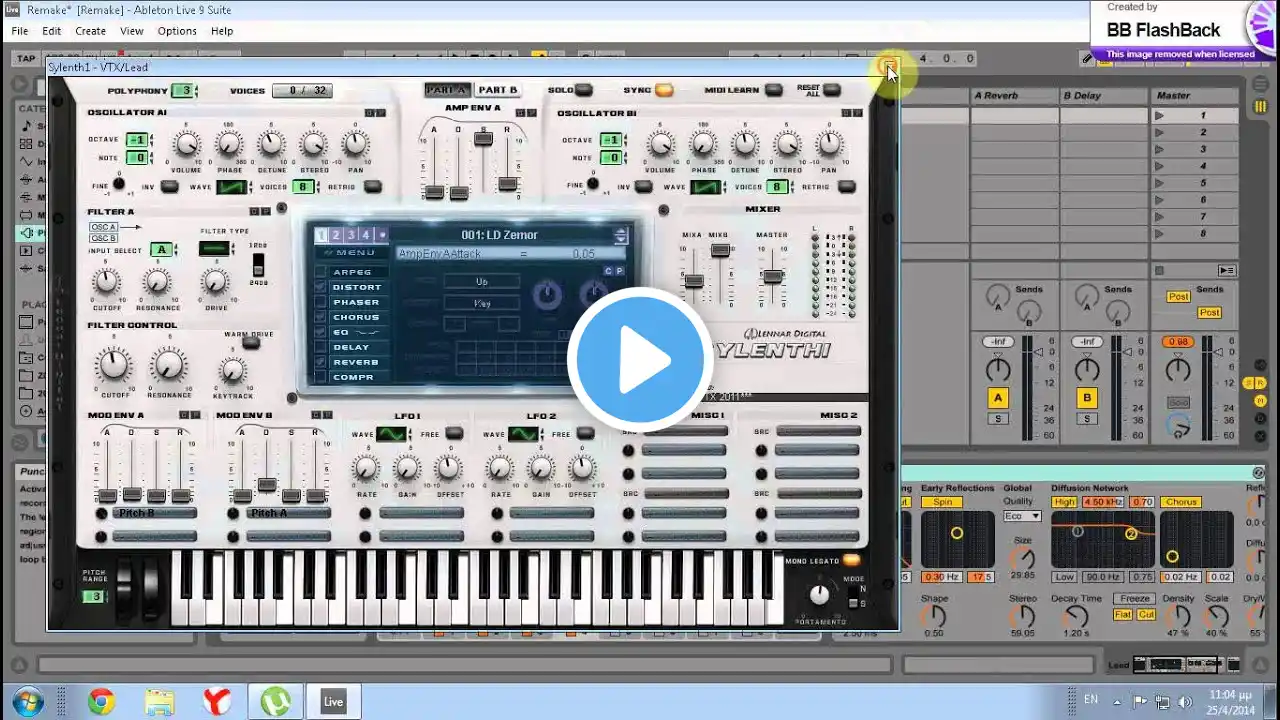
Task: Select the Pitch A destination in Mod Env B
Action: (x=289, y=513)
